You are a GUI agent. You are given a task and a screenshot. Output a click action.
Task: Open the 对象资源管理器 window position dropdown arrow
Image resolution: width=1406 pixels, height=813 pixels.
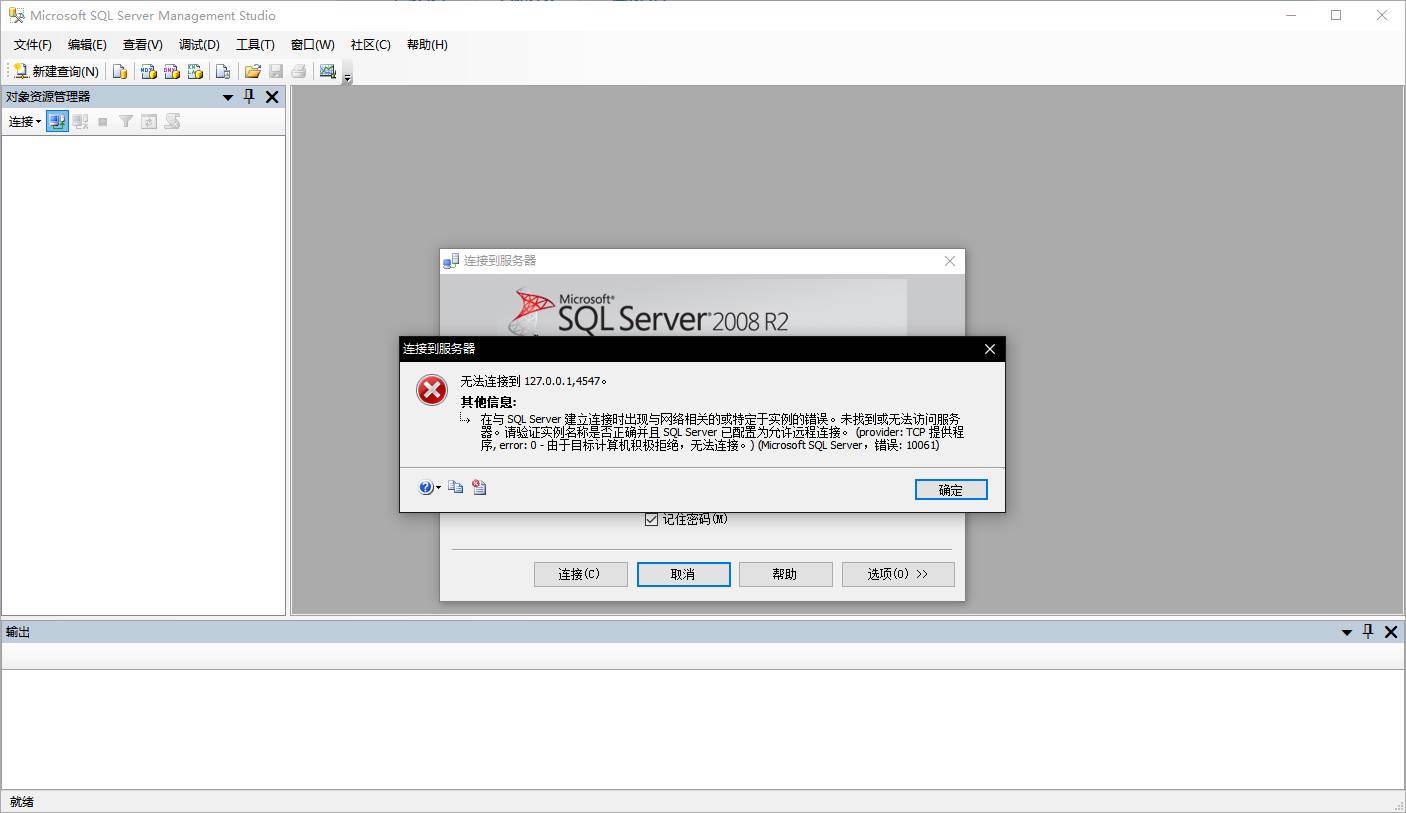228,97
